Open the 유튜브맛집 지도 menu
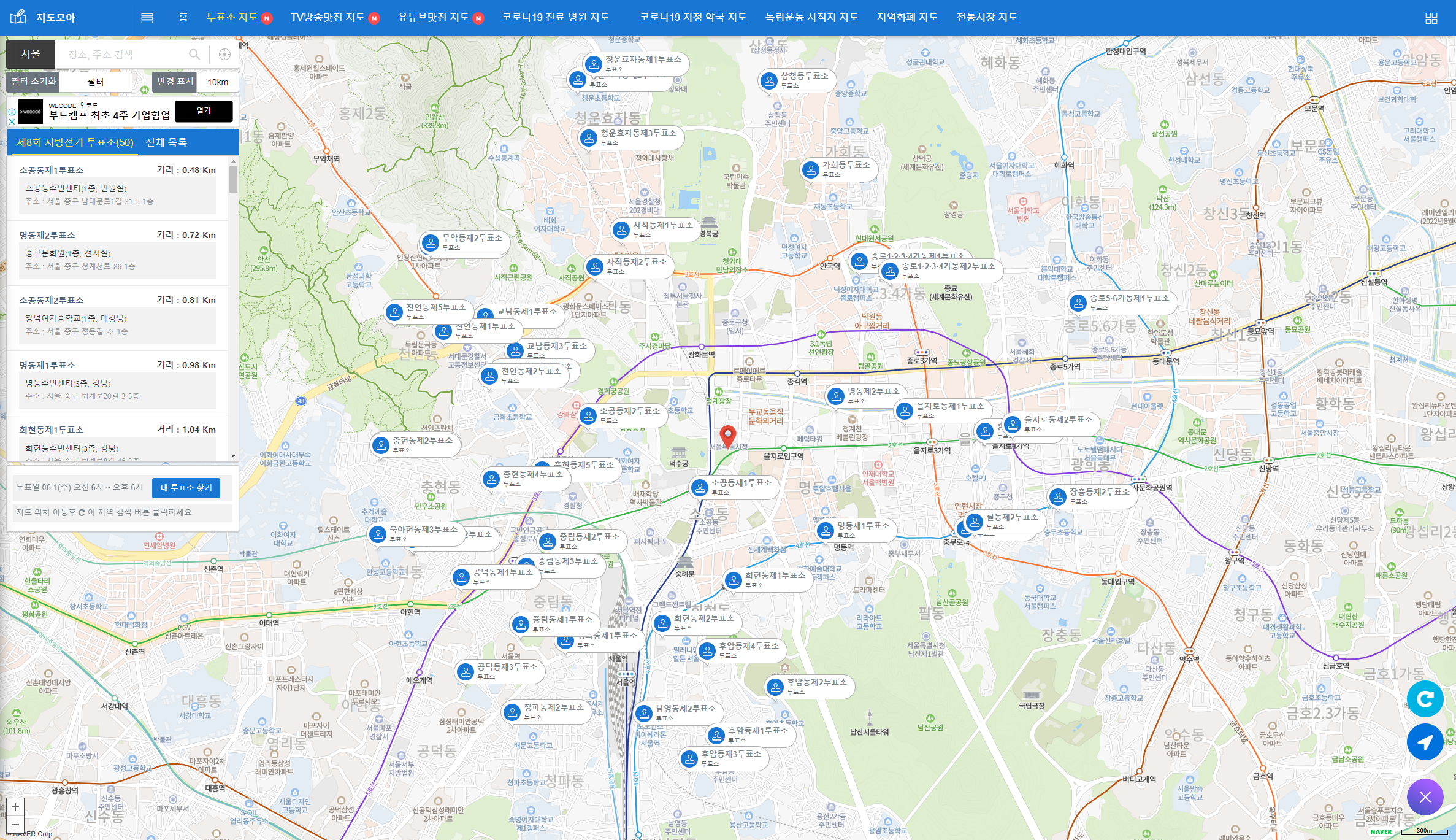This screenshot has height=840, width=1456. coord(433,17)
